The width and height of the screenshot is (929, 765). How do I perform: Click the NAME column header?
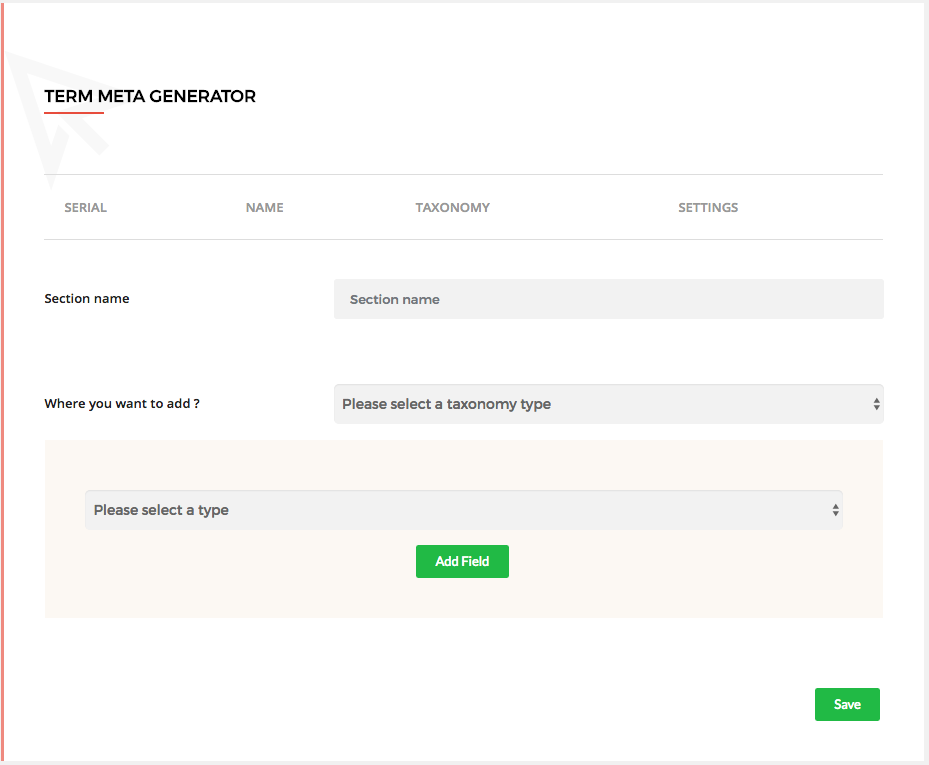(264, 208)
